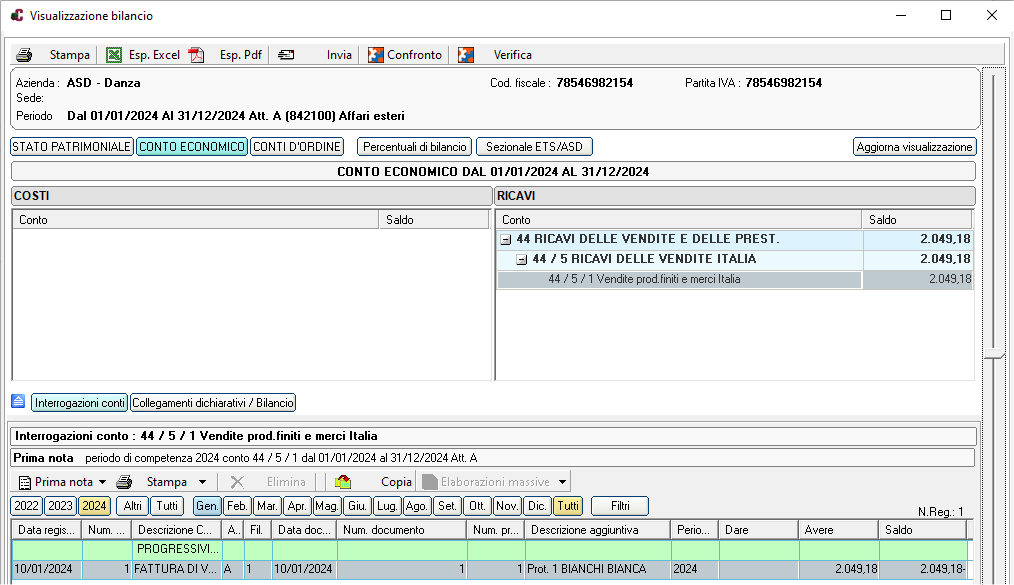Enable the Dic. month filter

(537, 506)
